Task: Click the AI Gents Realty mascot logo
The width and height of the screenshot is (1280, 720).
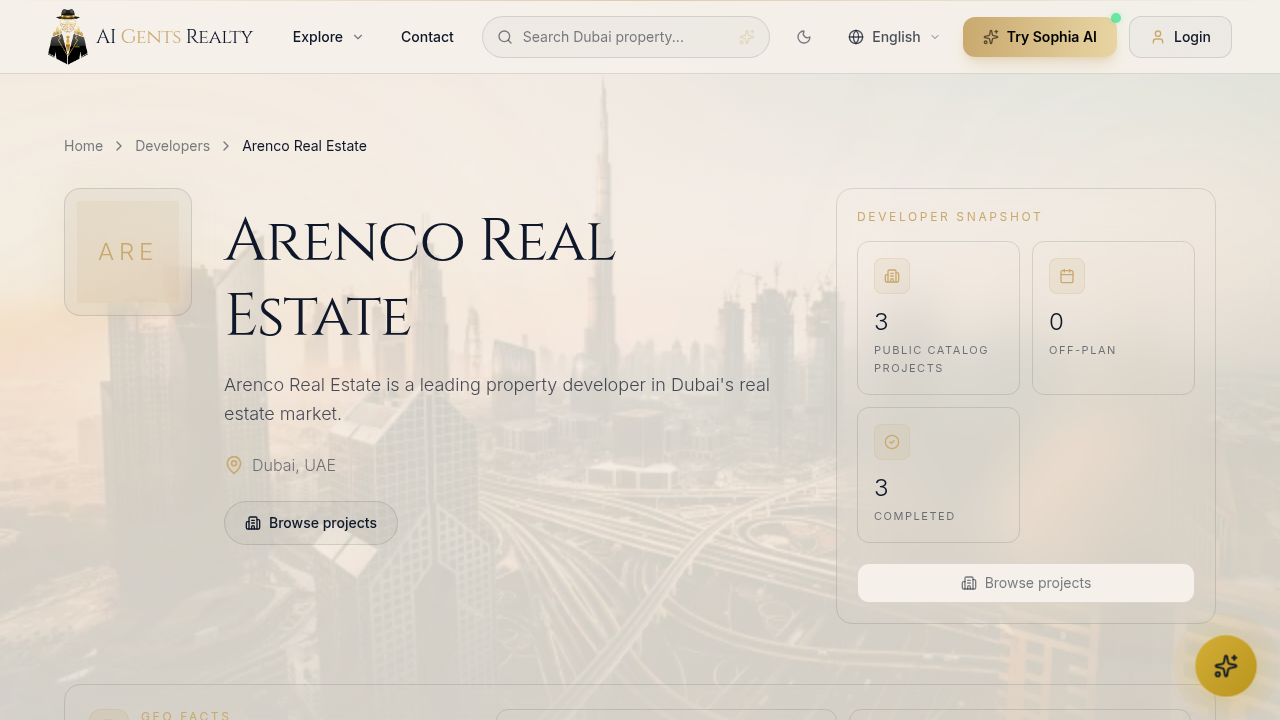Action: tap(68, 37)
